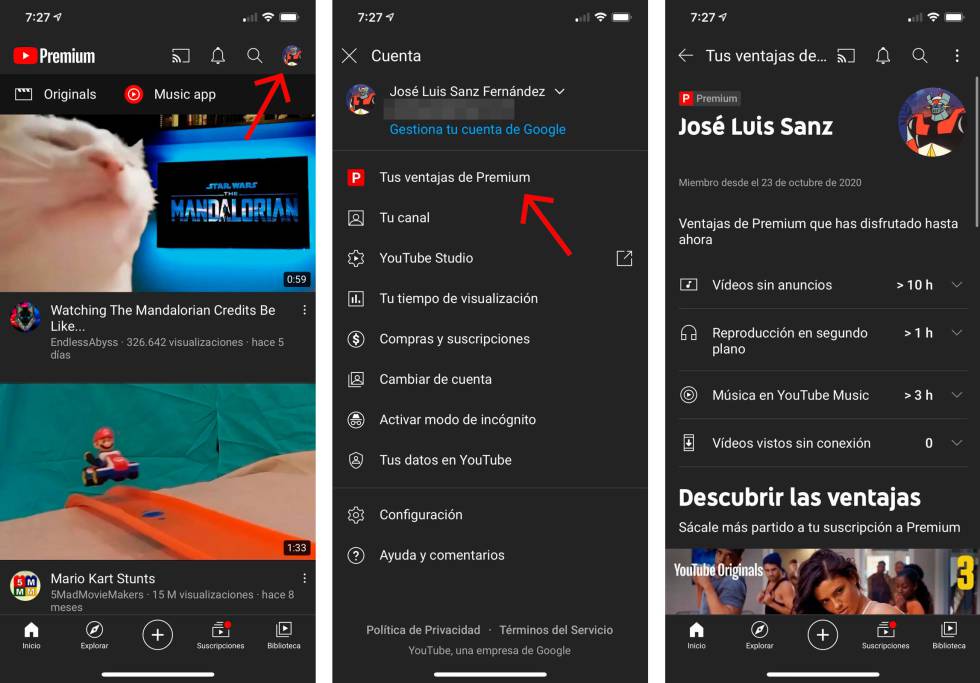Select Cambiar de cuenta
This screenshot has width=980, height=683.
[490, 379]
